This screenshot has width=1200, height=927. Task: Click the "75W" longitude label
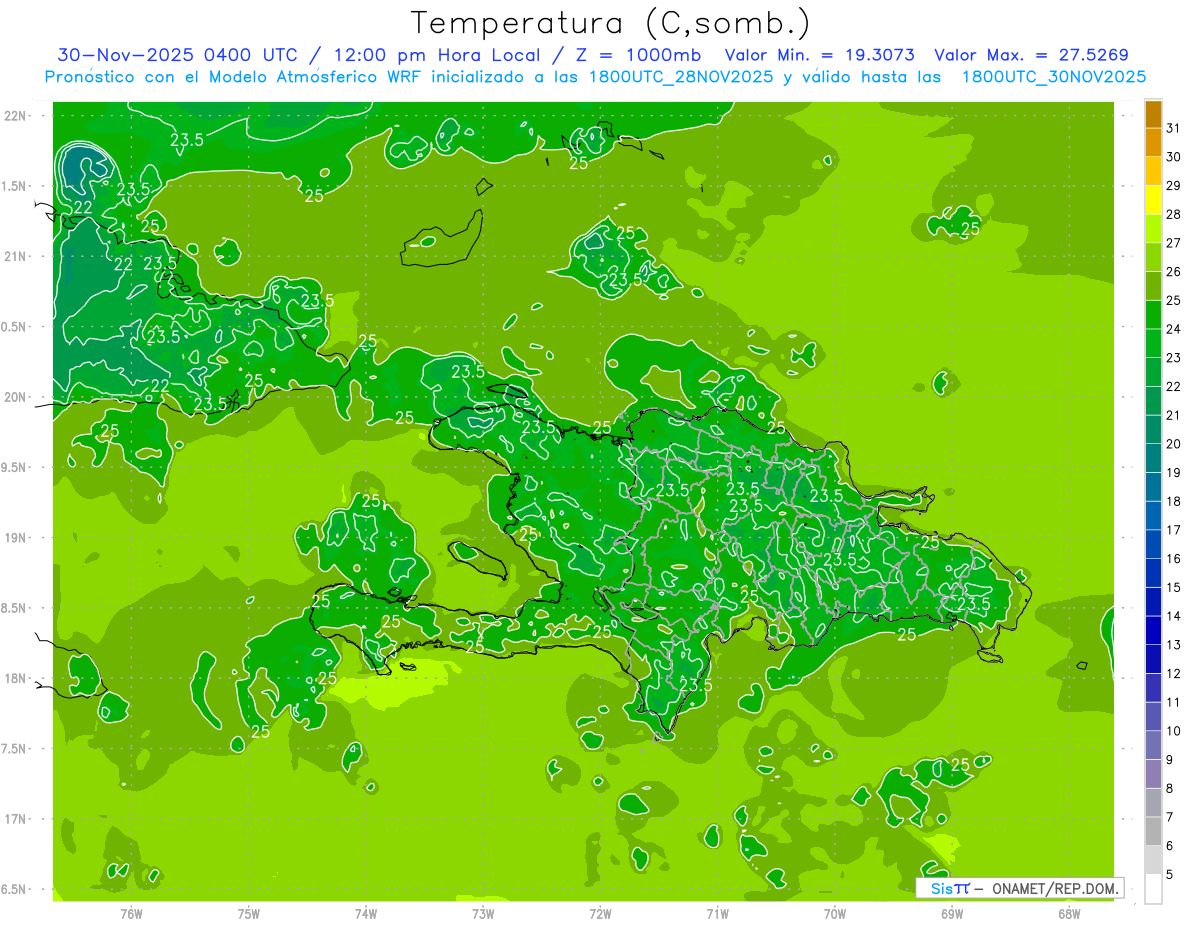249,913
